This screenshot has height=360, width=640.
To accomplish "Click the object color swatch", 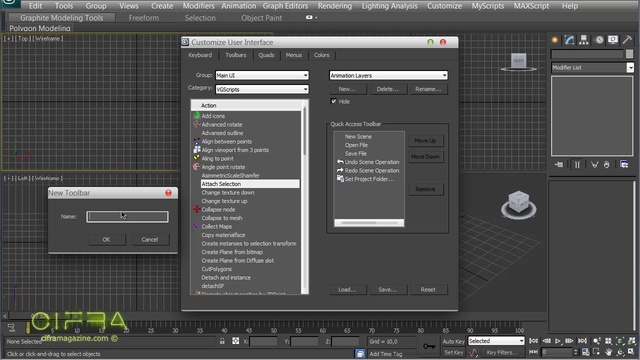I will click(629, 54).
